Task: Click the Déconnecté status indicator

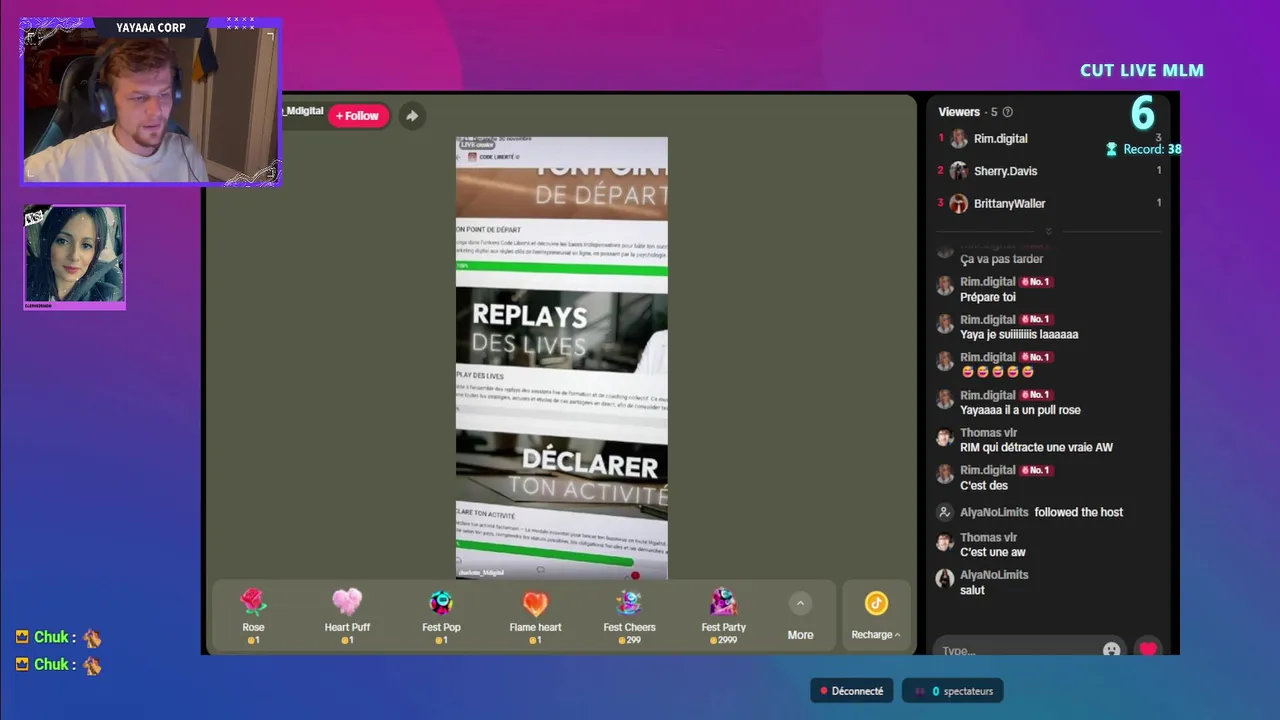Action: 852,691
